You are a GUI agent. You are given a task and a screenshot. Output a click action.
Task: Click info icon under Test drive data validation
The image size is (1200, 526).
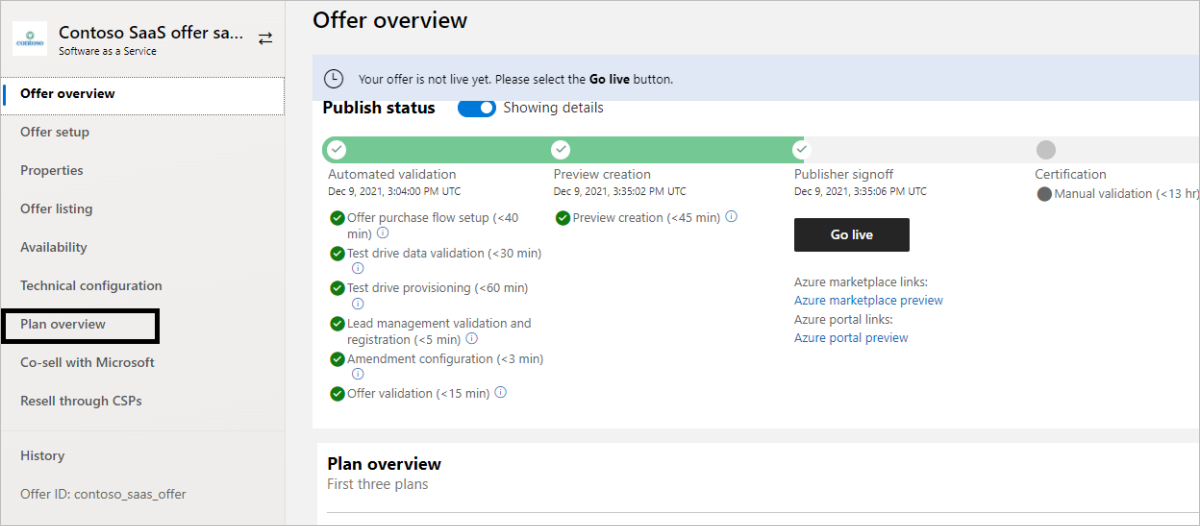(358, 268)
